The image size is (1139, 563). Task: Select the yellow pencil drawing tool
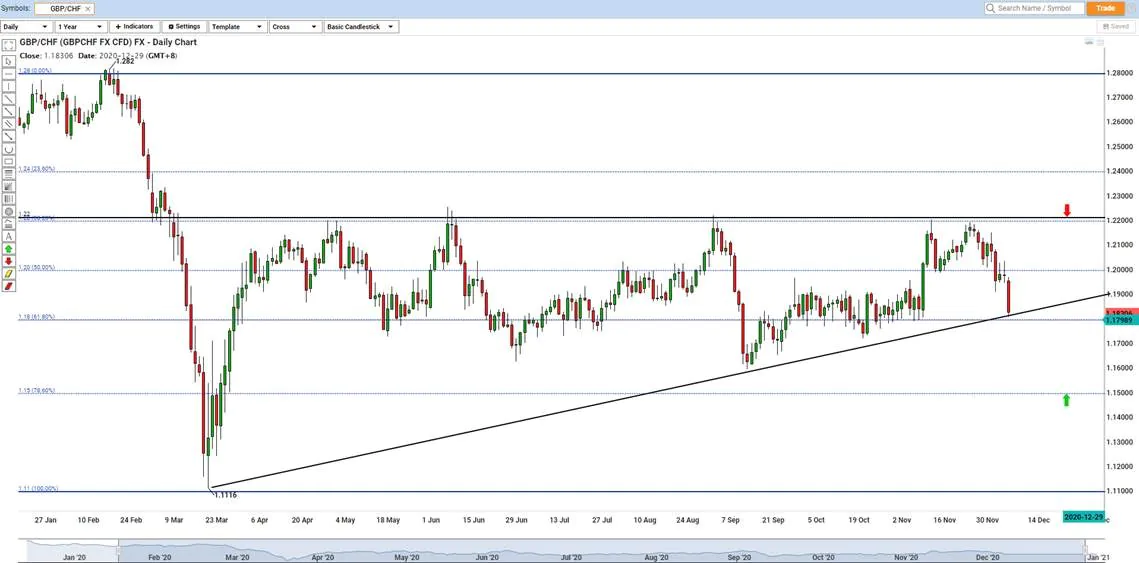(9, 273)
